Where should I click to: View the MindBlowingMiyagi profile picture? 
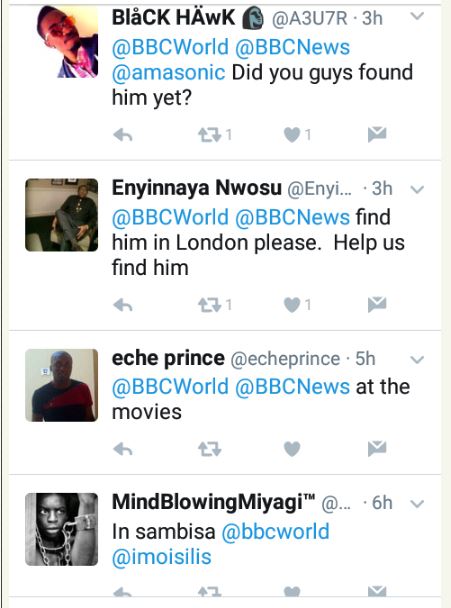click(x=62, y=529)
